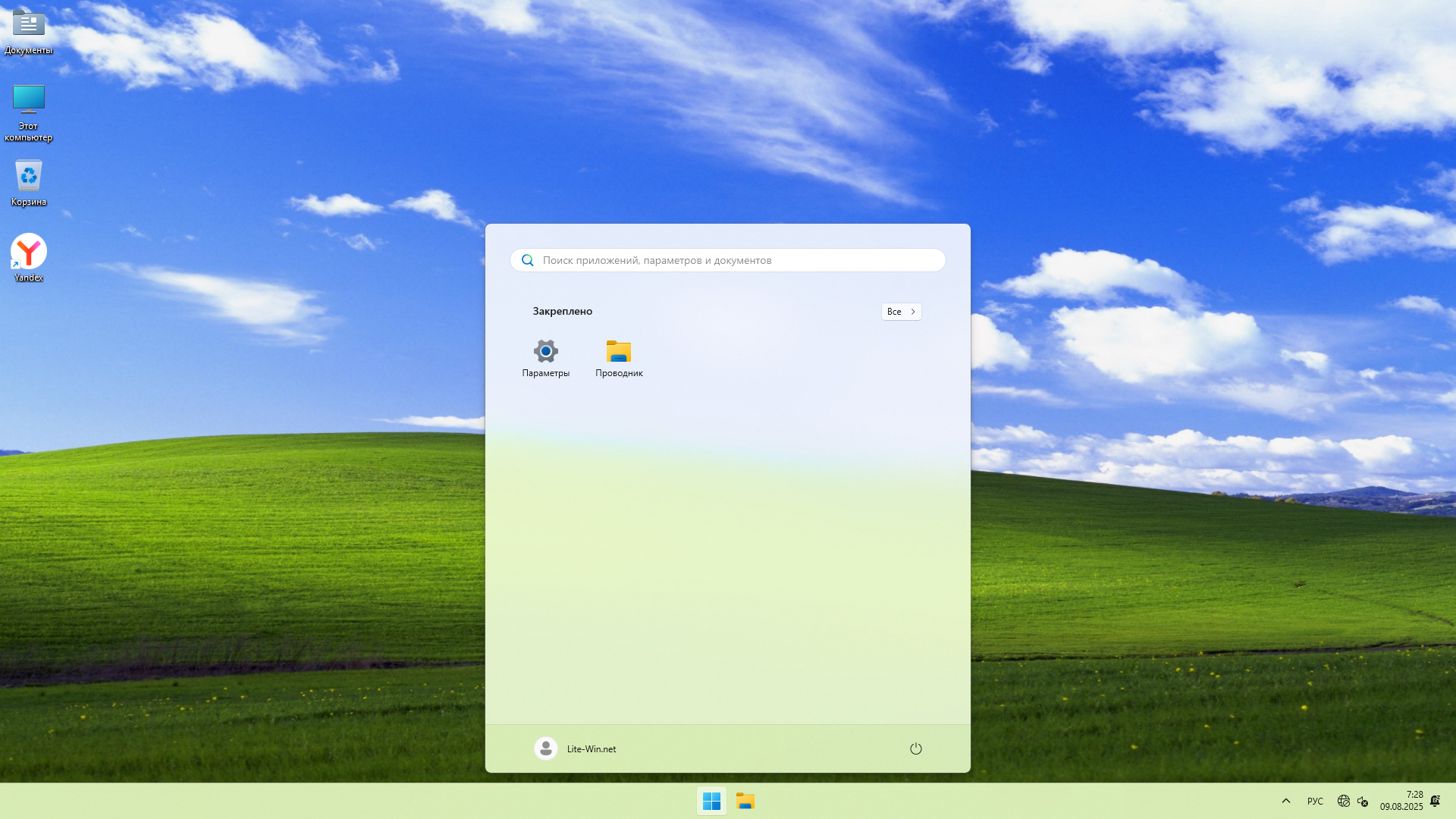This screenshot has height=819, width=1456.
Task: Select the Yandex browser desktop shortcut
Action: pyautogui.click(x=29, y=256)
